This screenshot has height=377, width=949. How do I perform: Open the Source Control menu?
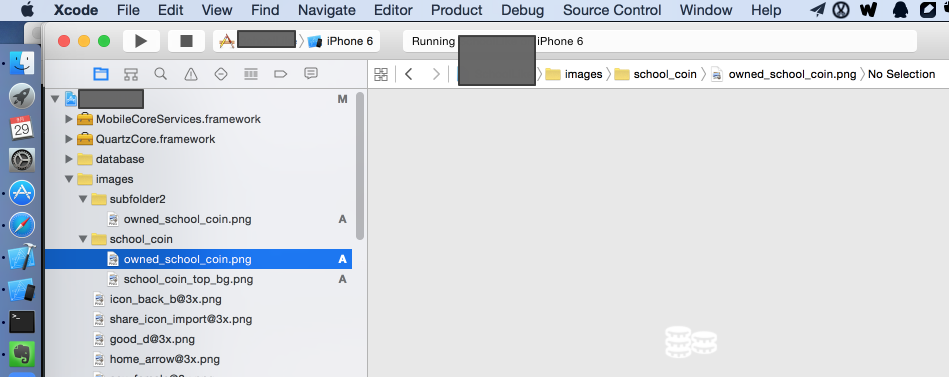(612, 10)
